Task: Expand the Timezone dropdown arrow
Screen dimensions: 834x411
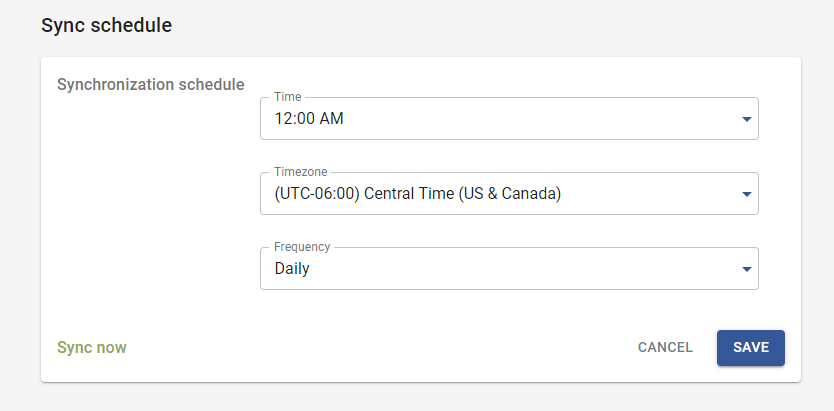Action: [x=746, y=195]
